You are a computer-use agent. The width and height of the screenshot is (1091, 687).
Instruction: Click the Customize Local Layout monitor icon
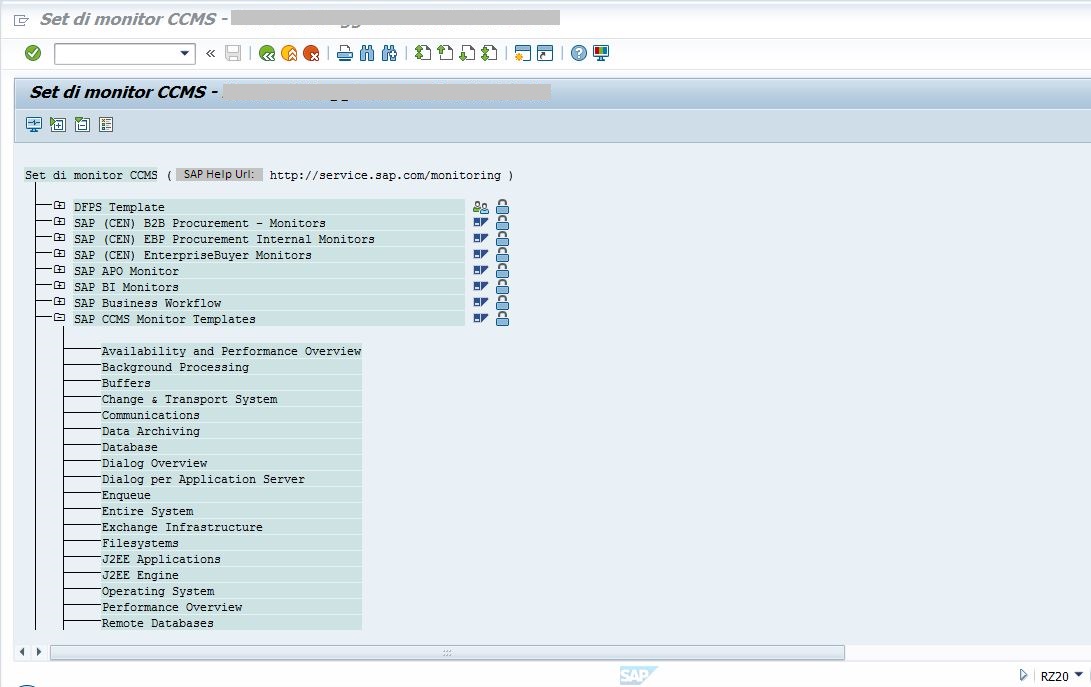coord(601,53)
